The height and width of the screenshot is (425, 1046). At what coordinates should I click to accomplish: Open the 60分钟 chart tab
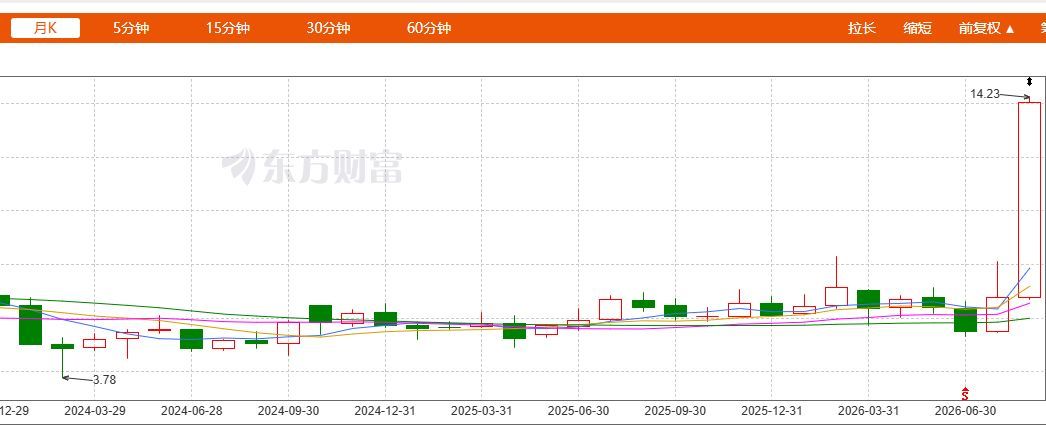429,28
